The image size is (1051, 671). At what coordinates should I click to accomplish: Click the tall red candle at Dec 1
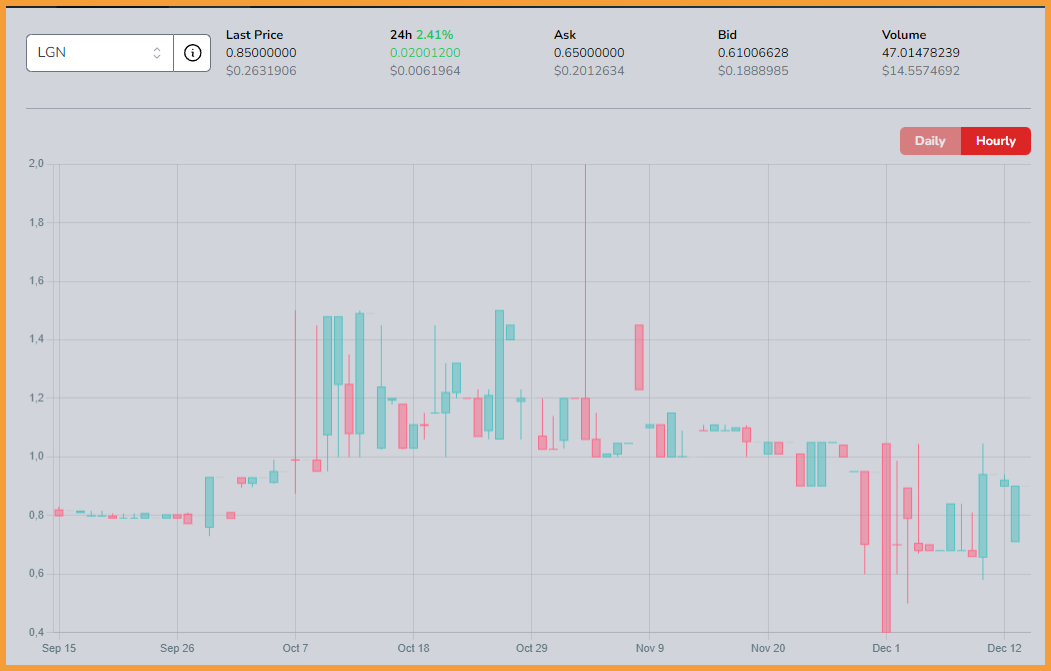886,538
